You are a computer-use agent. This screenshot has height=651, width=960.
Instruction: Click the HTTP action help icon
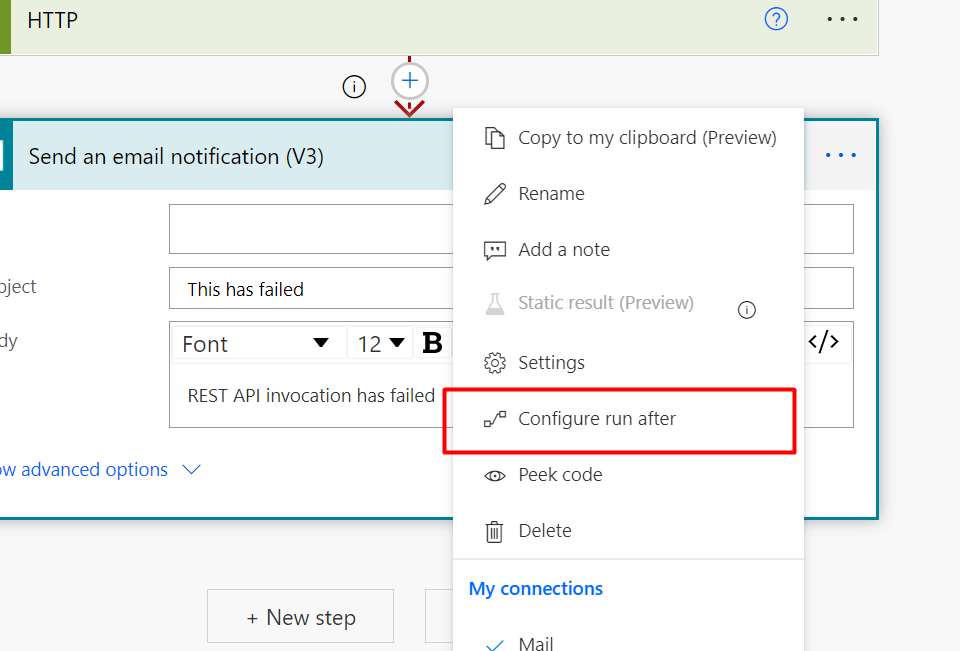[x=776, y=19]
